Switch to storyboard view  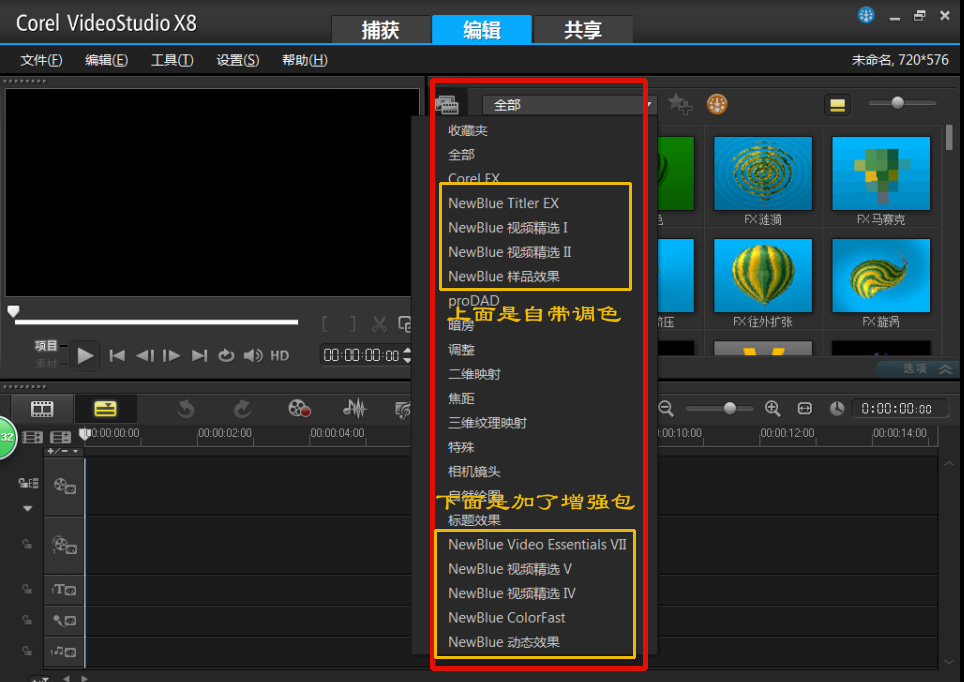[42, 409]
